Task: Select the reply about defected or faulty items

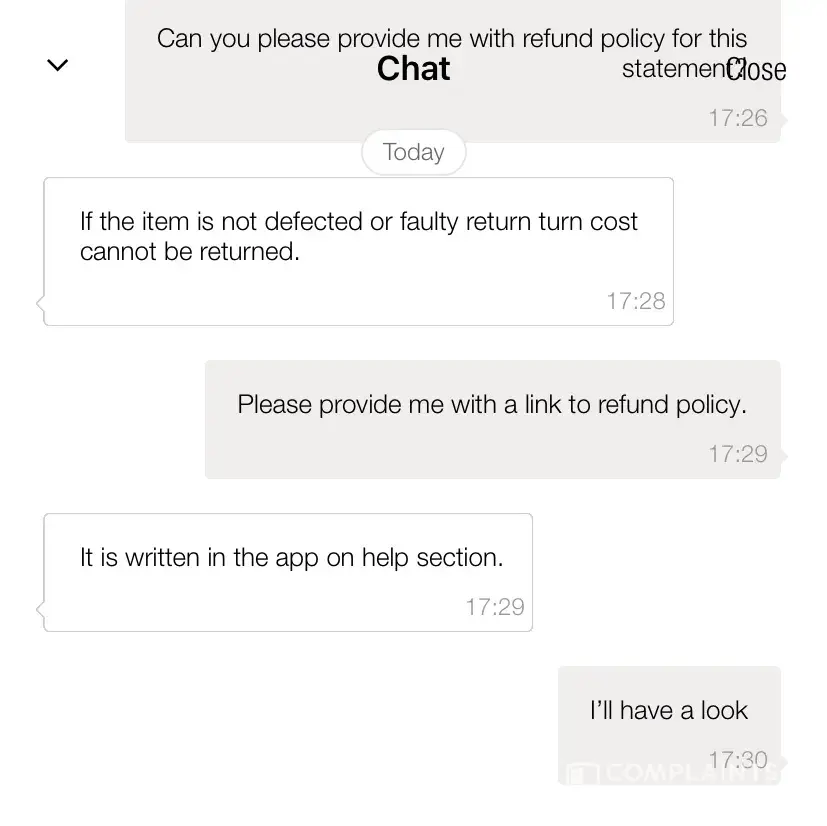Action: 358,236
